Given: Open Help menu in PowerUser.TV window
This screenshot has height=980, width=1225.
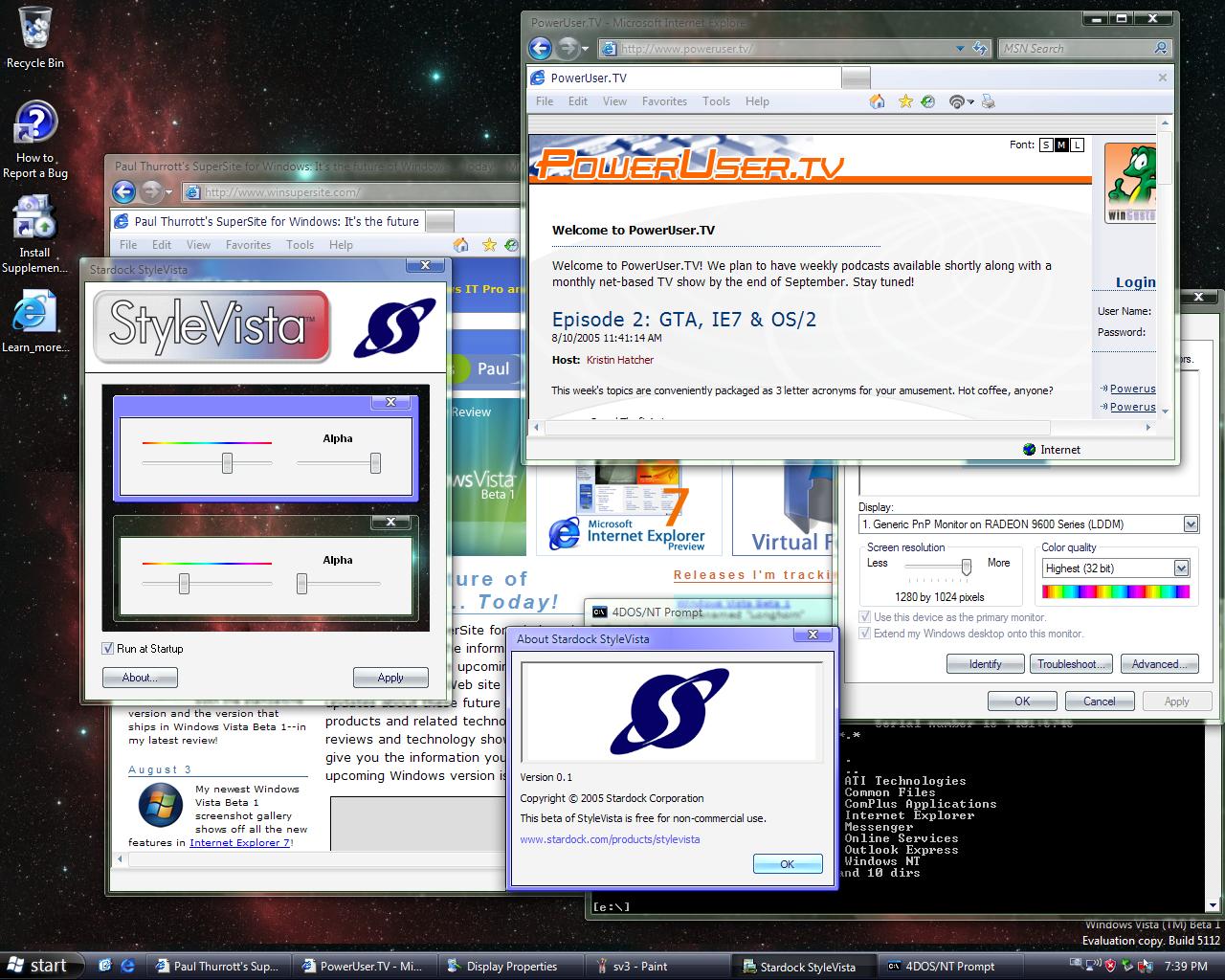Looking at the screenshot, I should pos(757,101).
